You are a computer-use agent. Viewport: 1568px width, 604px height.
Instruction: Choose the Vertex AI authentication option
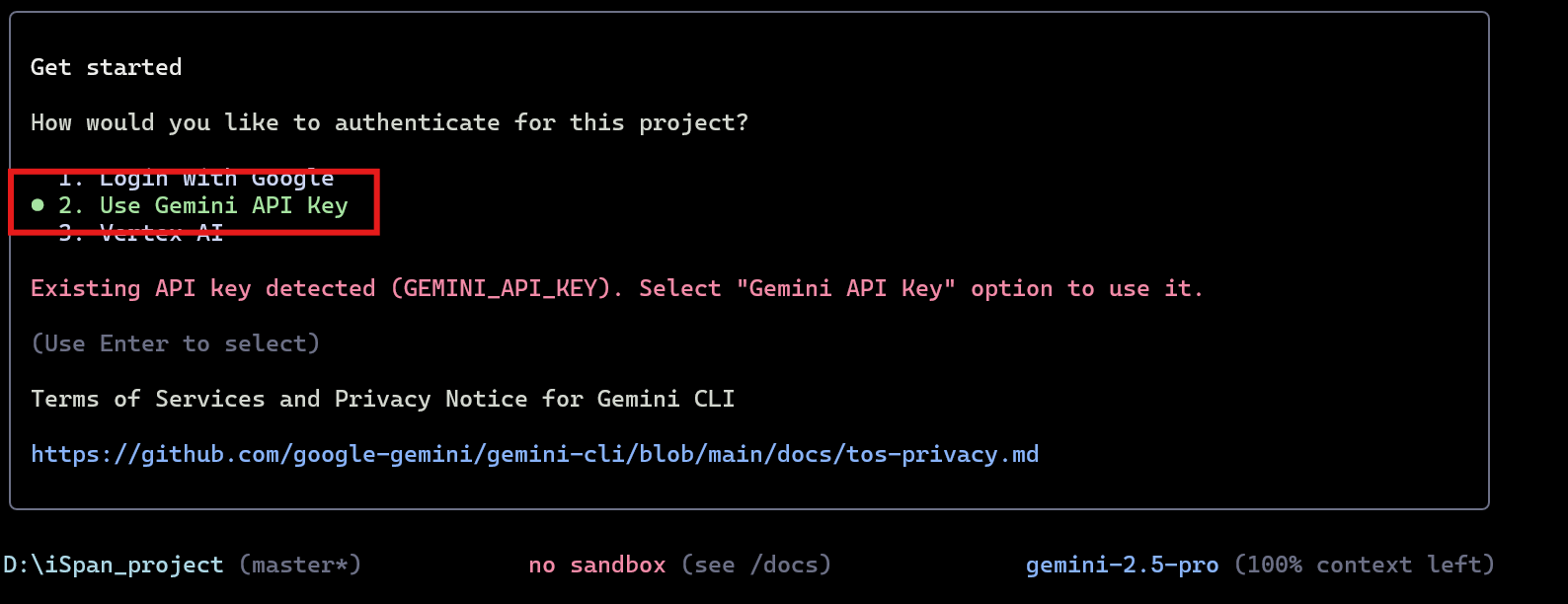[x=141, y=233]
